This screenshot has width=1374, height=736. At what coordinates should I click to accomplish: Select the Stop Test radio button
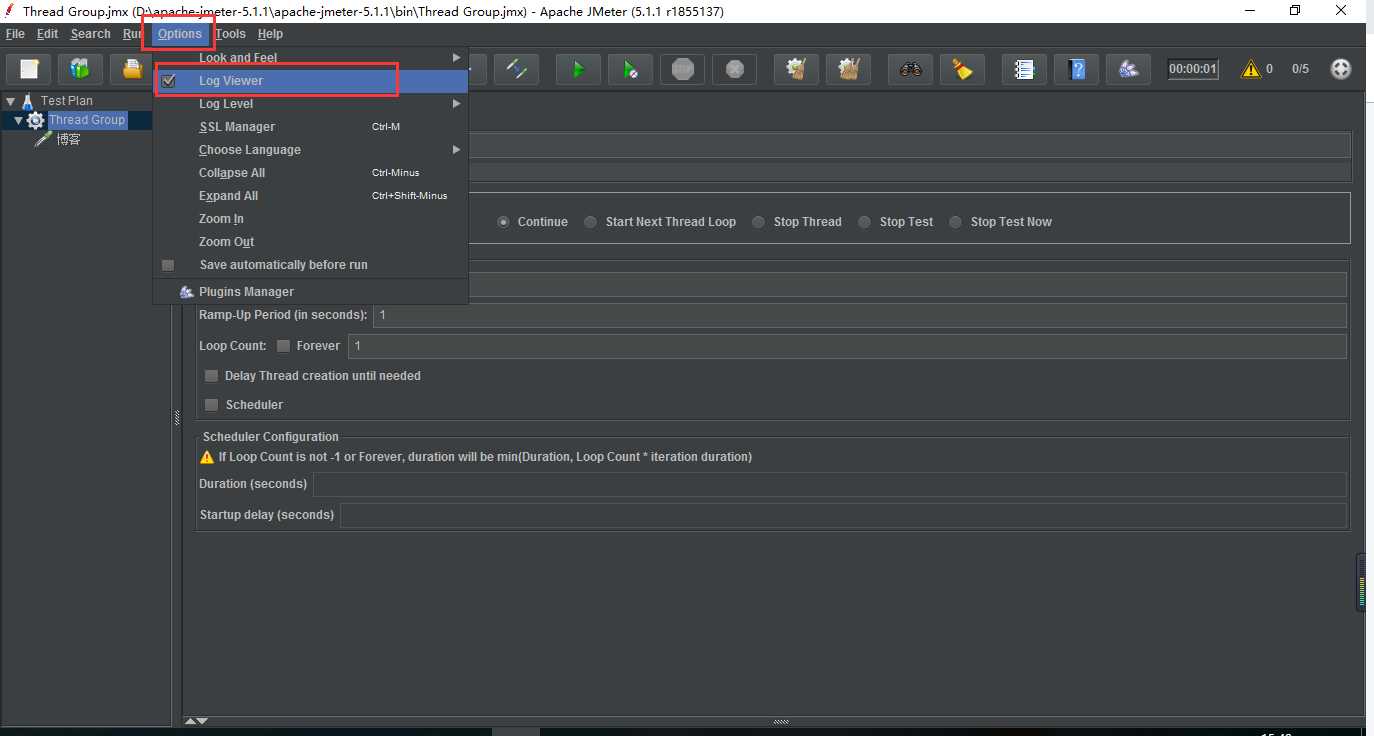click(865, 222)
